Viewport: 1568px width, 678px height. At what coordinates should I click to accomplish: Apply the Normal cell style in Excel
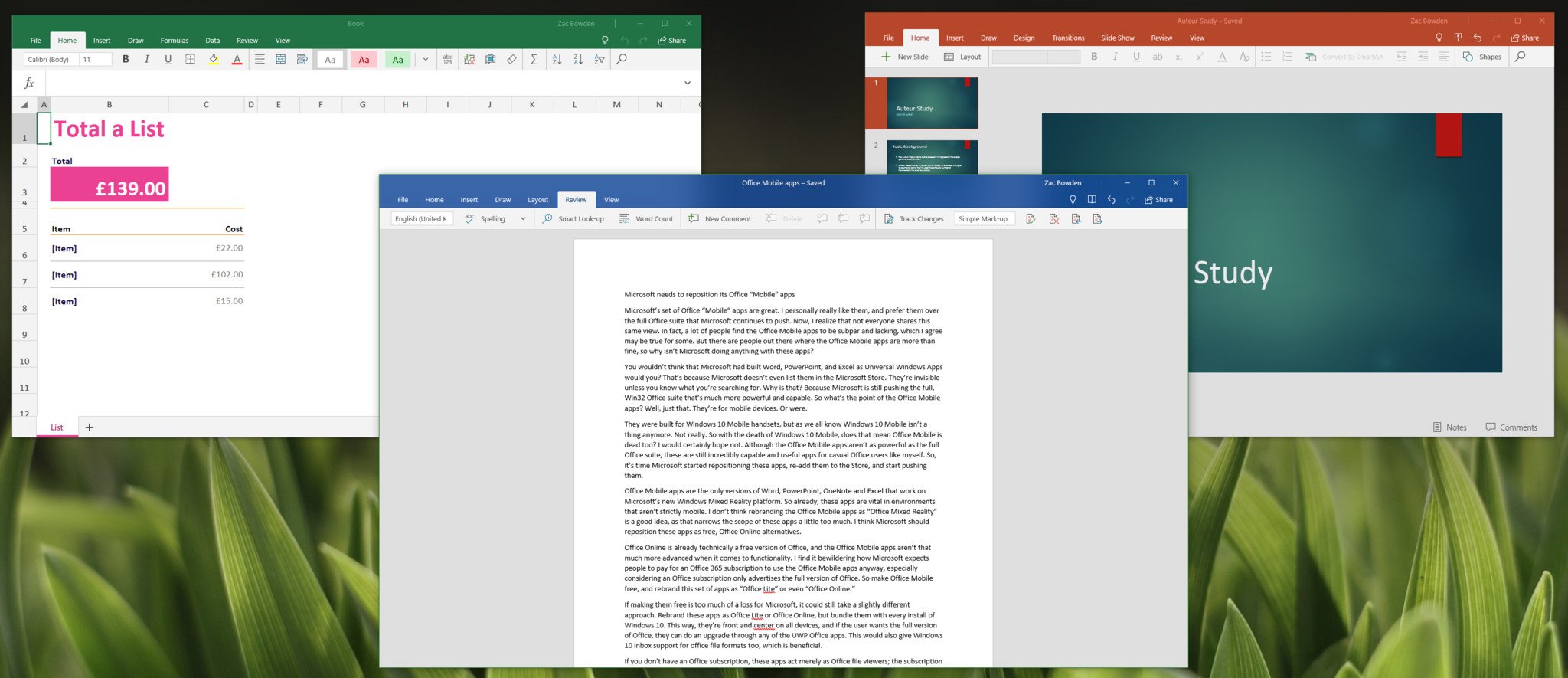[x=330, y=59]
